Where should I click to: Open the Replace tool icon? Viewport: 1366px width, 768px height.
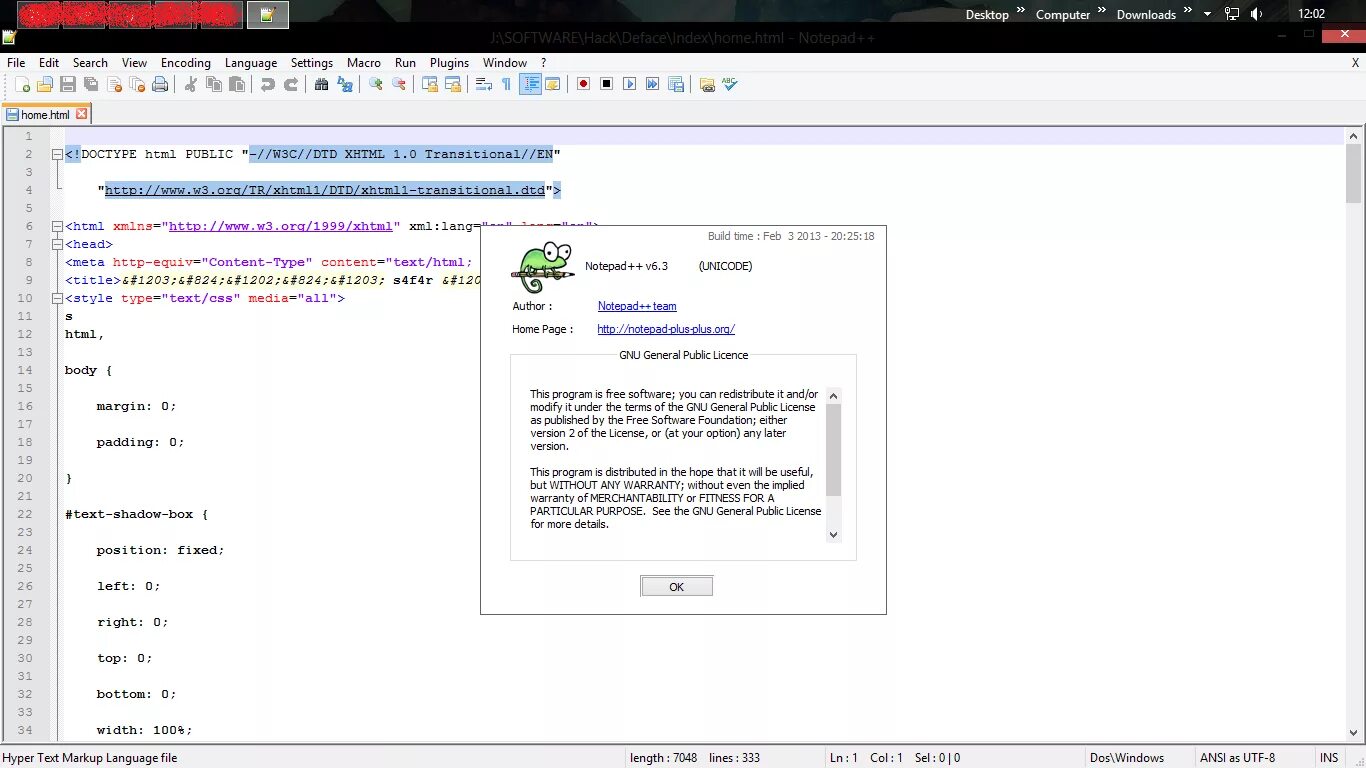coord(345,84)
